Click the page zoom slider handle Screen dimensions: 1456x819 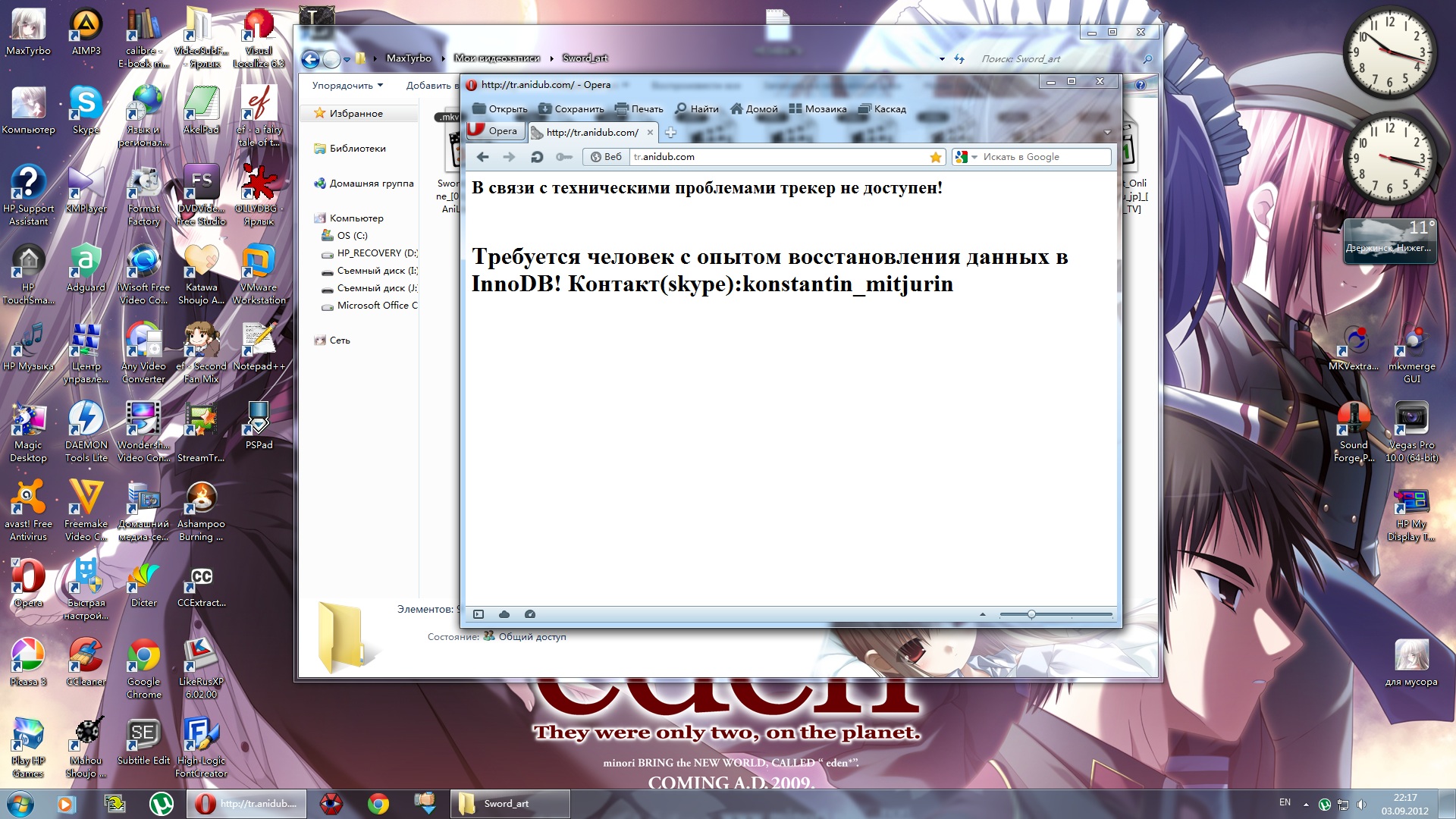tap(1031, 614)
